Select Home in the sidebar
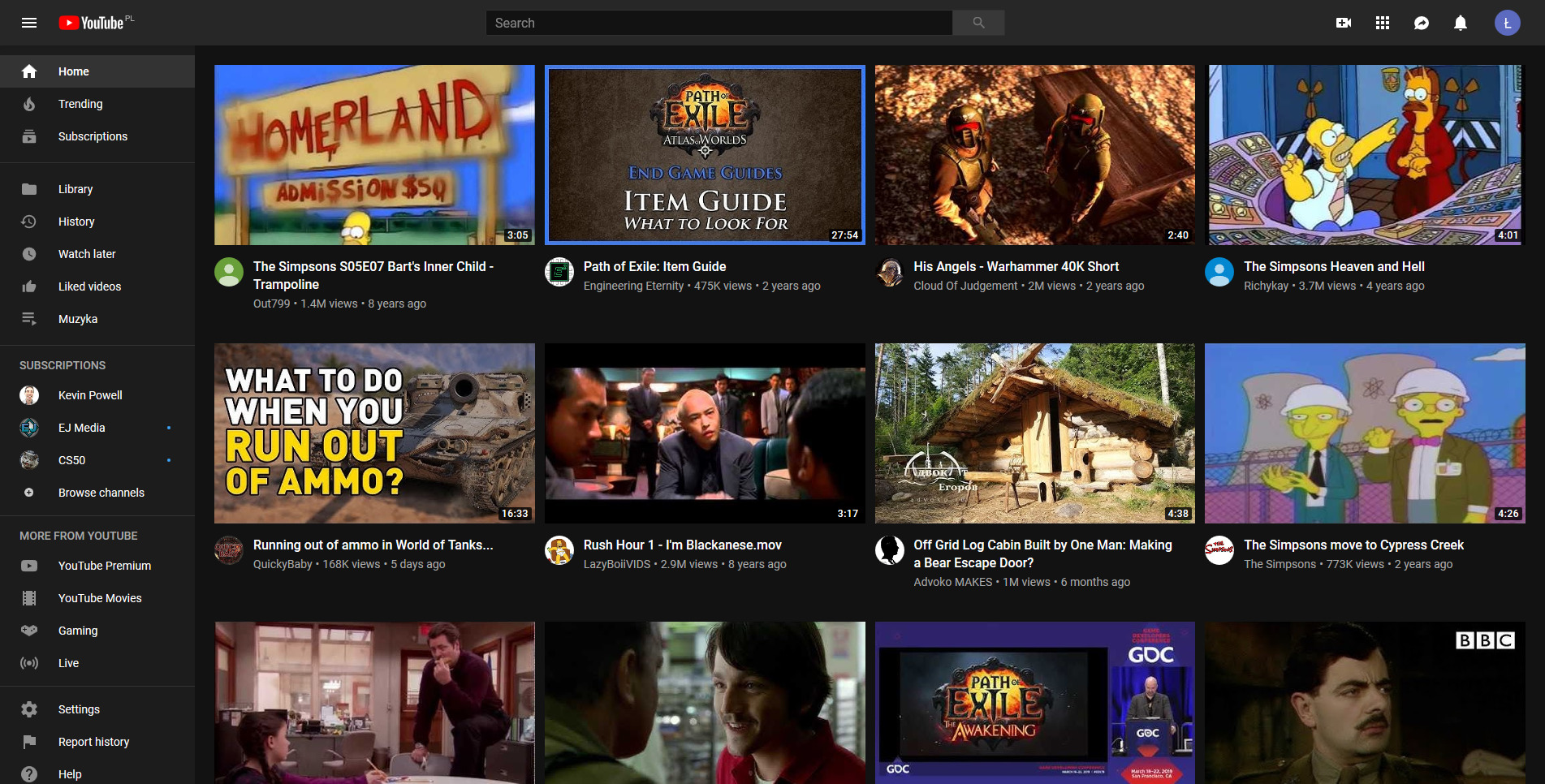The width and height of the screenshot is (1545, 784). pos(97,71)
